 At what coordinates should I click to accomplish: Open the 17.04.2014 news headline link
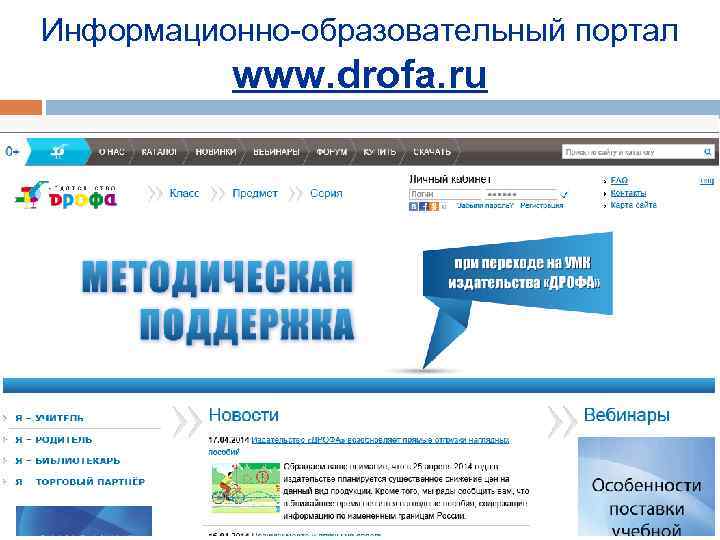pyautogui.click(x=359, y=446)
